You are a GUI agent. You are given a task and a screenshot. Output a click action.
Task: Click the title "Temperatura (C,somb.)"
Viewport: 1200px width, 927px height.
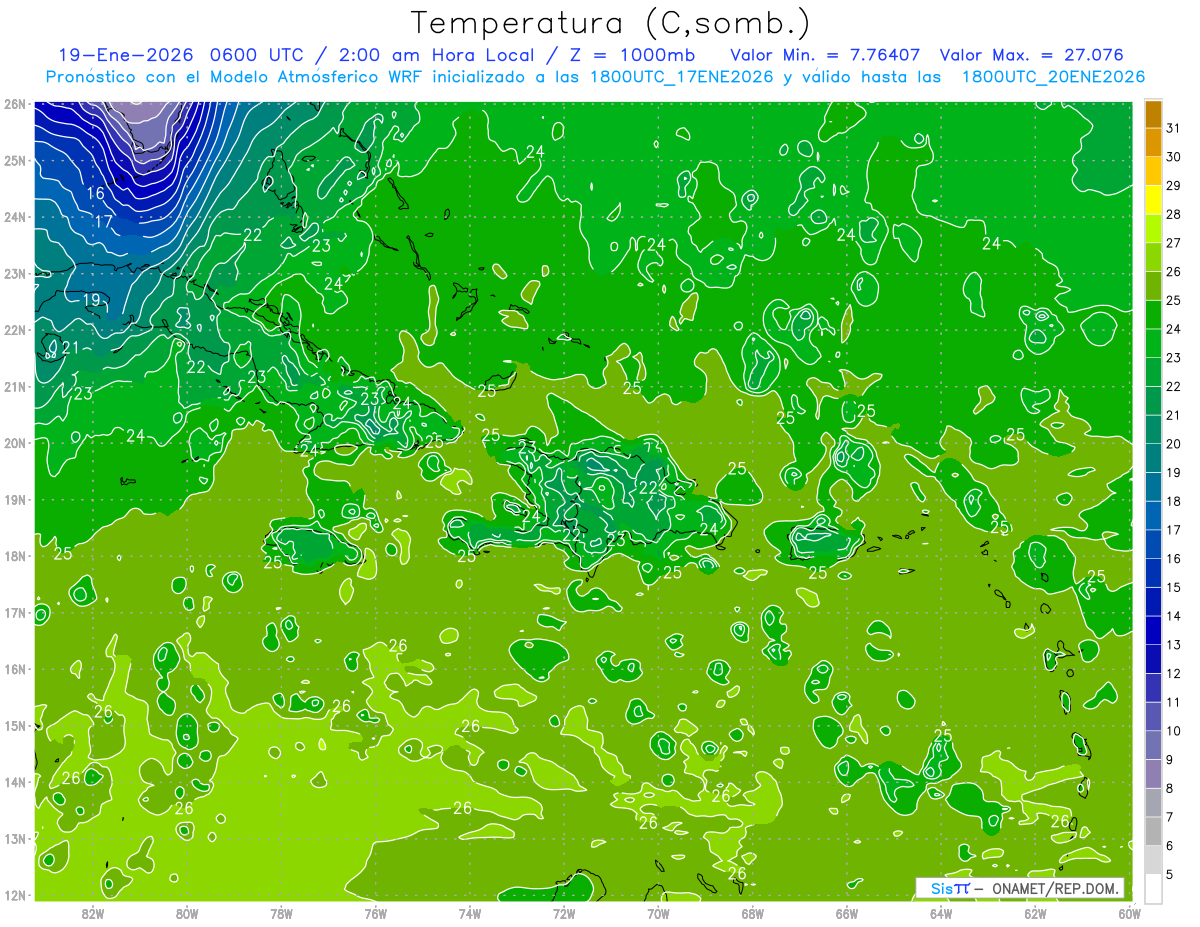pos(610,23)
